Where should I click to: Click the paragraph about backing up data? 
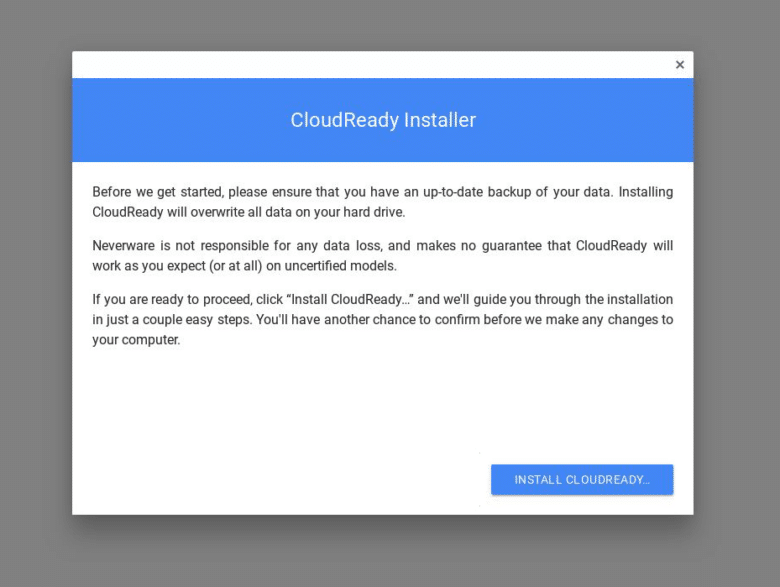click(382, 202)
